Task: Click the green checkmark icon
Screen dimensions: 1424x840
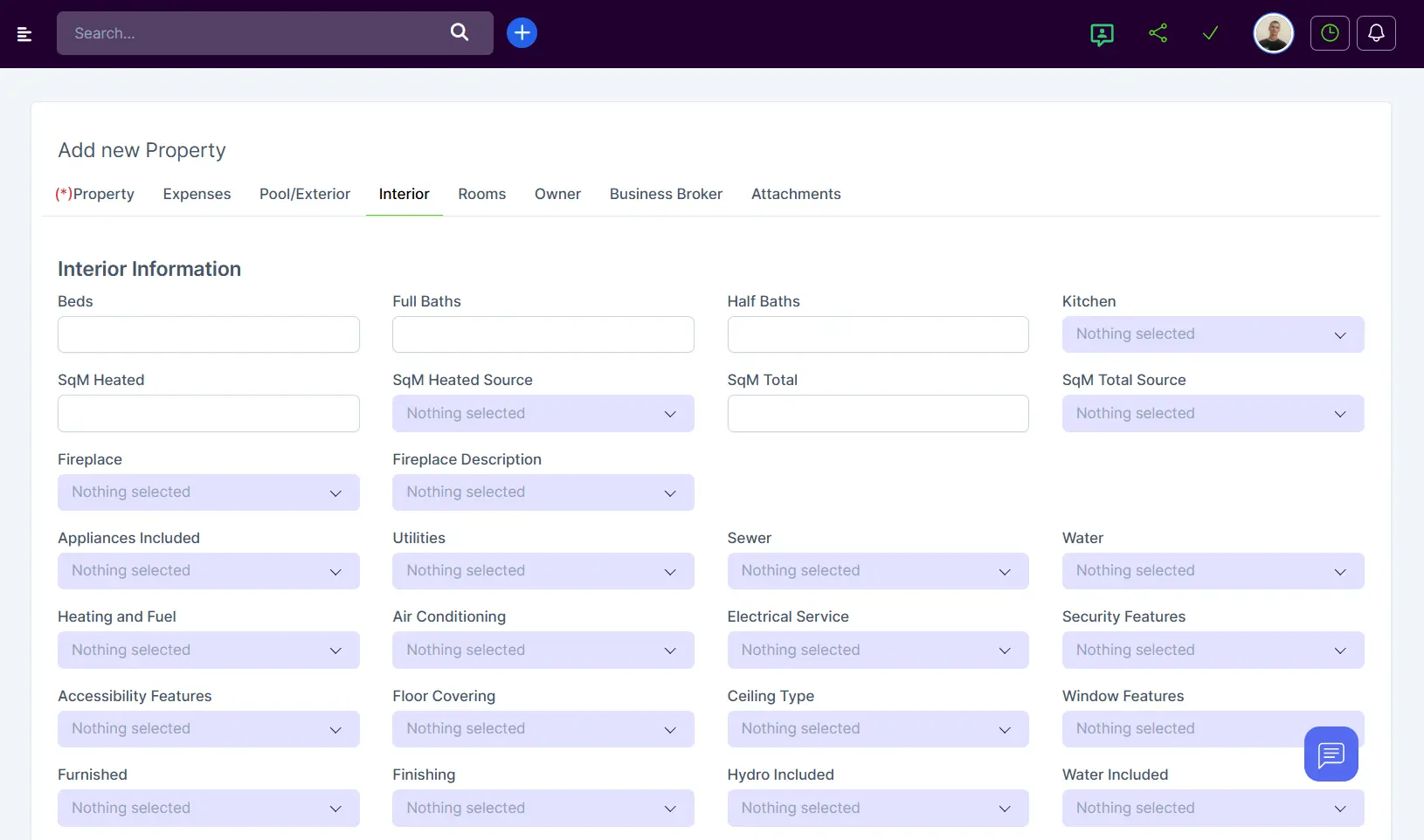Action: (1210, 33)
